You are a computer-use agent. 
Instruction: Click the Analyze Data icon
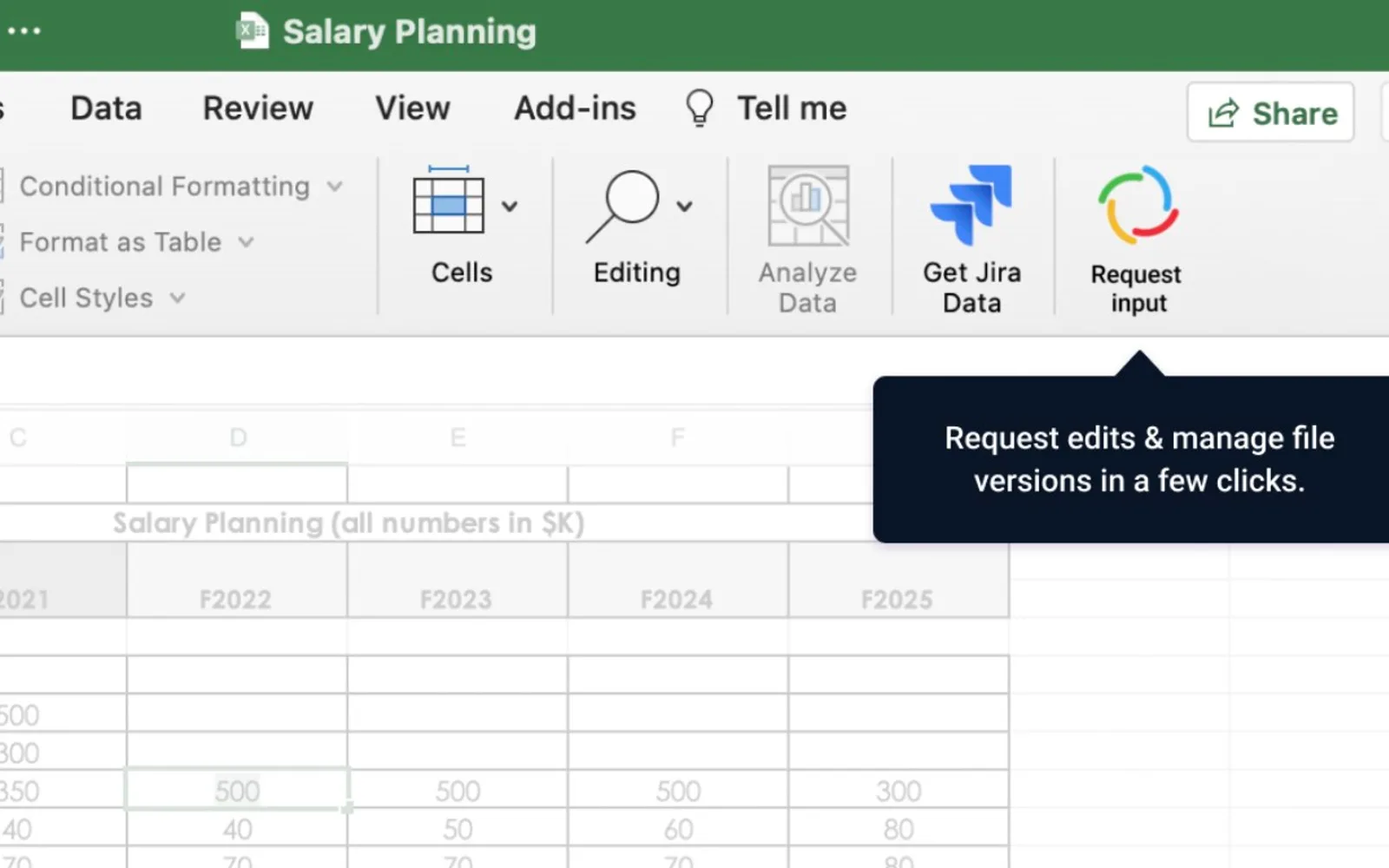click(x=808, y=206)
